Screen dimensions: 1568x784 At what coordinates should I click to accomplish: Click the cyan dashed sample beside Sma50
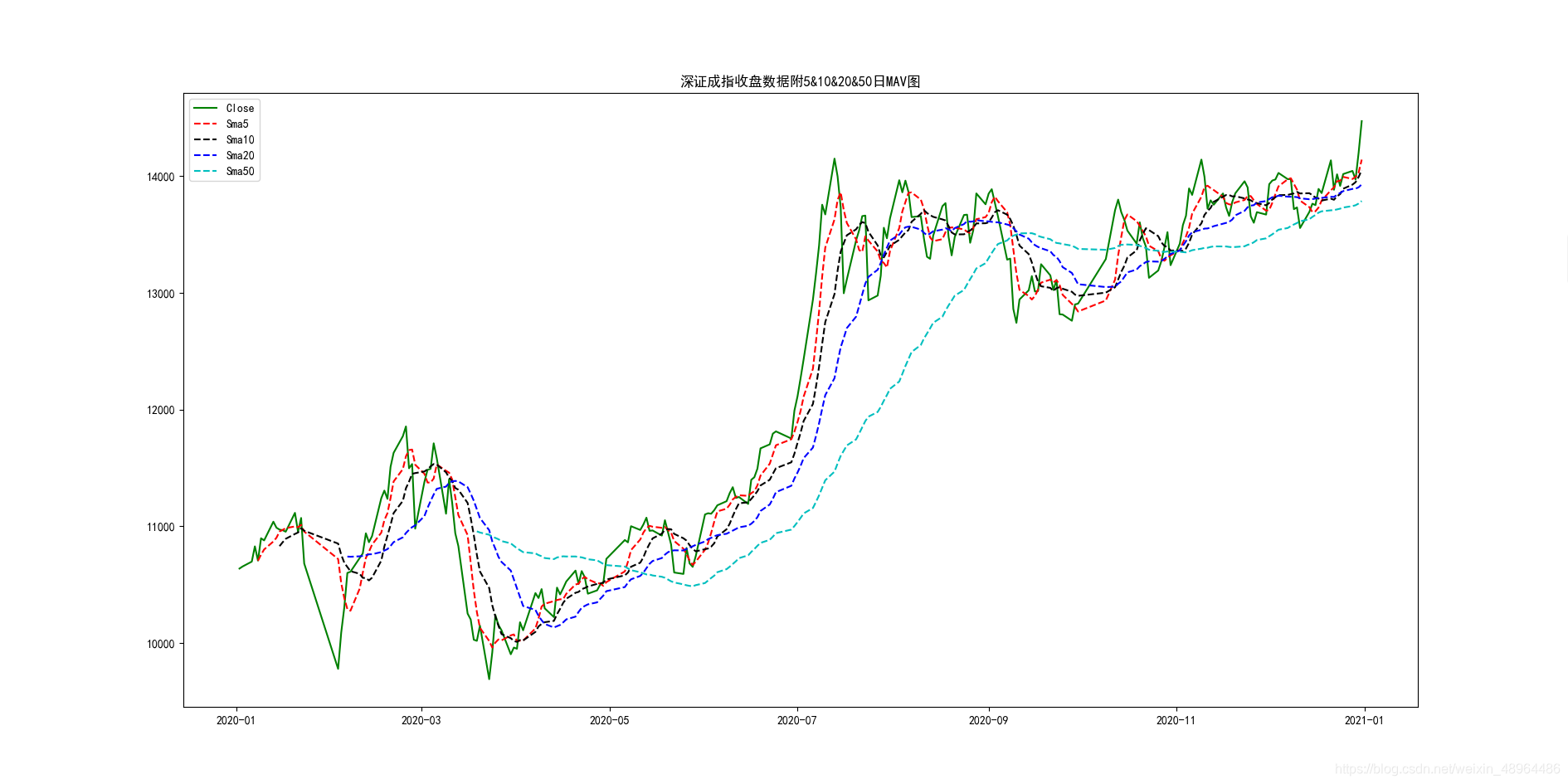coord(205,171)
